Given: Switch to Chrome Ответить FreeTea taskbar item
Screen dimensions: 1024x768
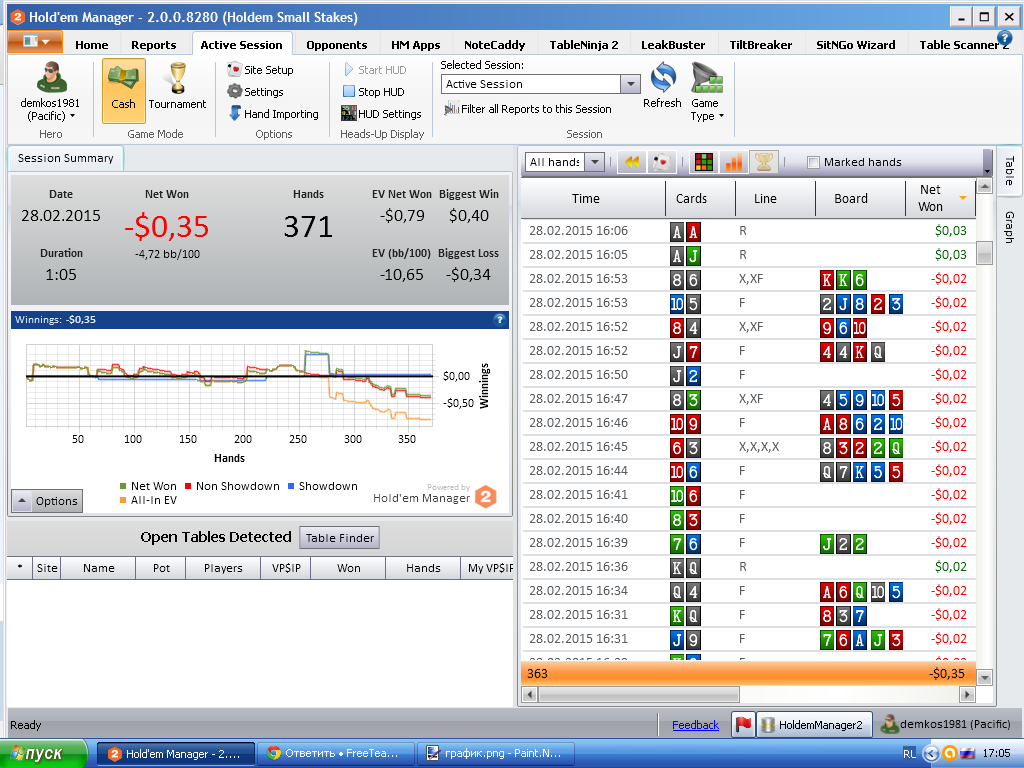Looking at the screenshot, I should pos(336,754).
